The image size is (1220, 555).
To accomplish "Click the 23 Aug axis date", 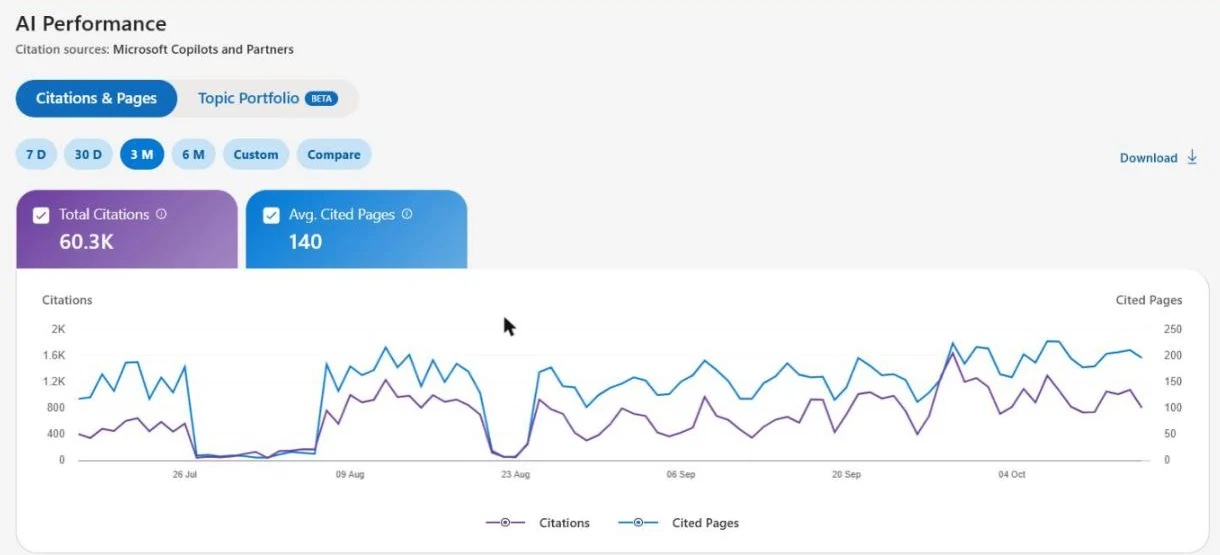I will pos(515,474).
